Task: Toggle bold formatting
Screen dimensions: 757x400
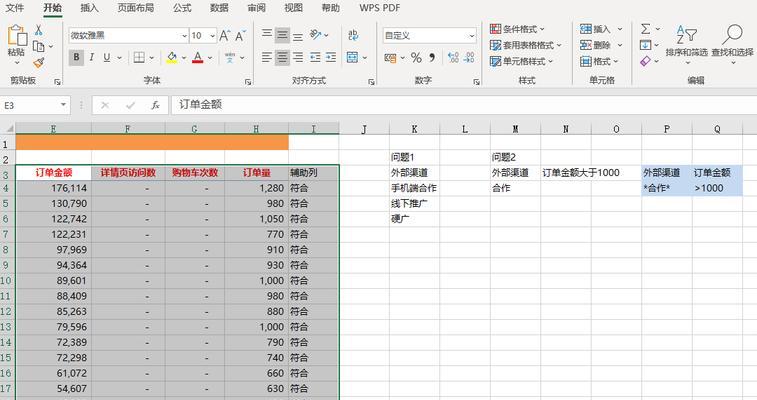Action: (x=76, y=58)
